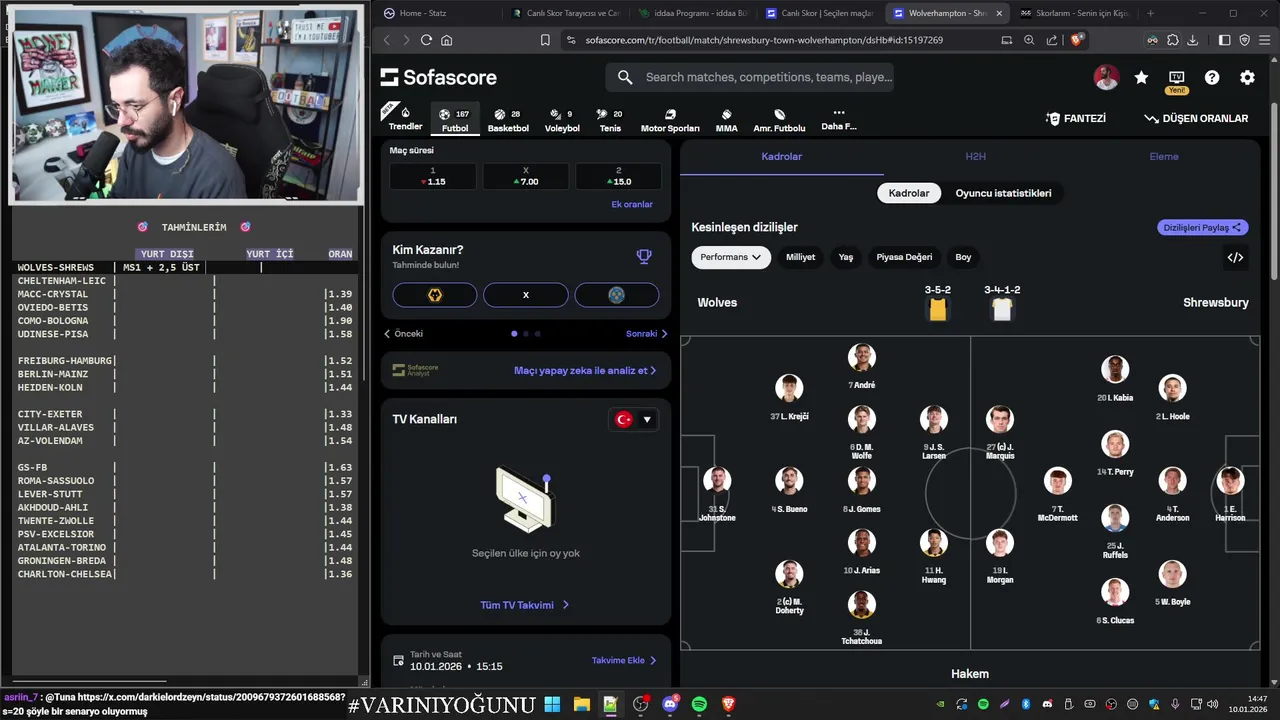1280x720 pixels.
Task: Select odds 15.0 for away win
Action: [618, 177]
